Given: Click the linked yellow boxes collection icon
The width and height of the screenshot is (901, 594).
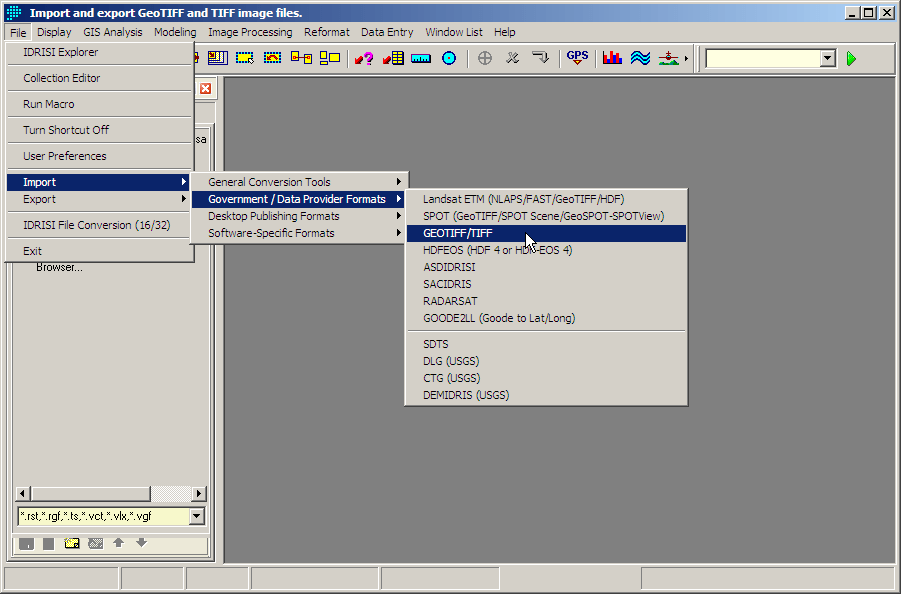Looking at the screenshot, I should [x=301, y=58].
